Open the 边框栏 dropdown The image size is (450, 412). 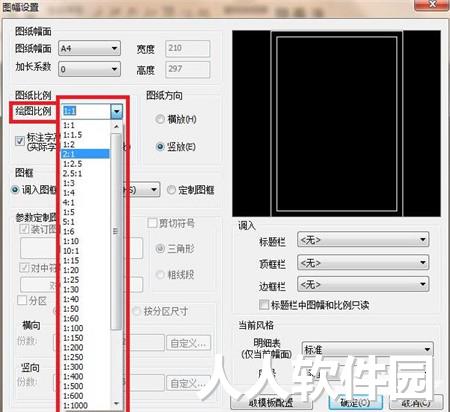point(363,284)
